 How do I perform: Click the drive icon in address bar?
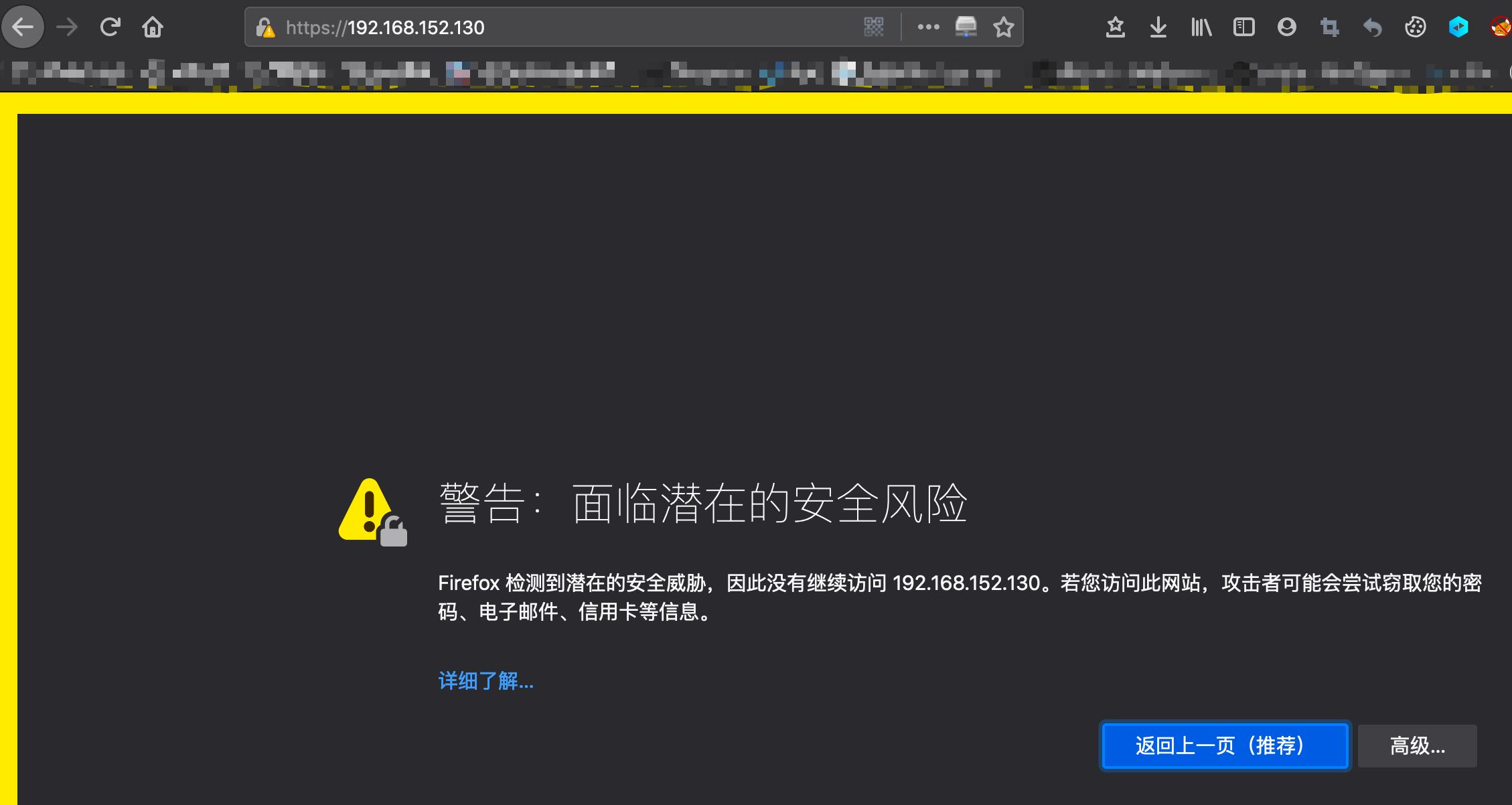point(966,27)
